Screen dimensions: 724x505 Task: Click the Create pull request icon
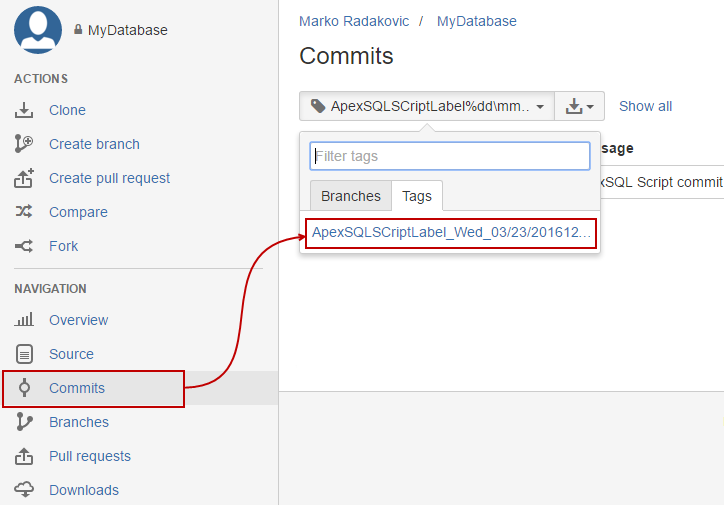point(25,178)
